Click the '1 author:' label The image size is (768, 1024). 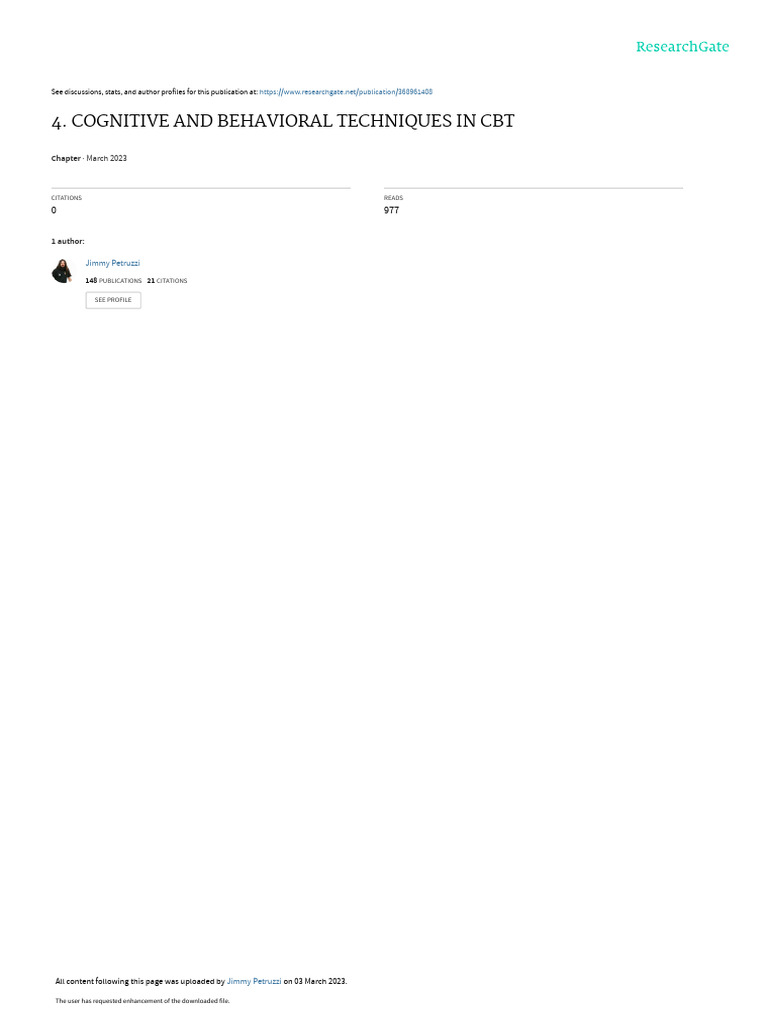68,241
